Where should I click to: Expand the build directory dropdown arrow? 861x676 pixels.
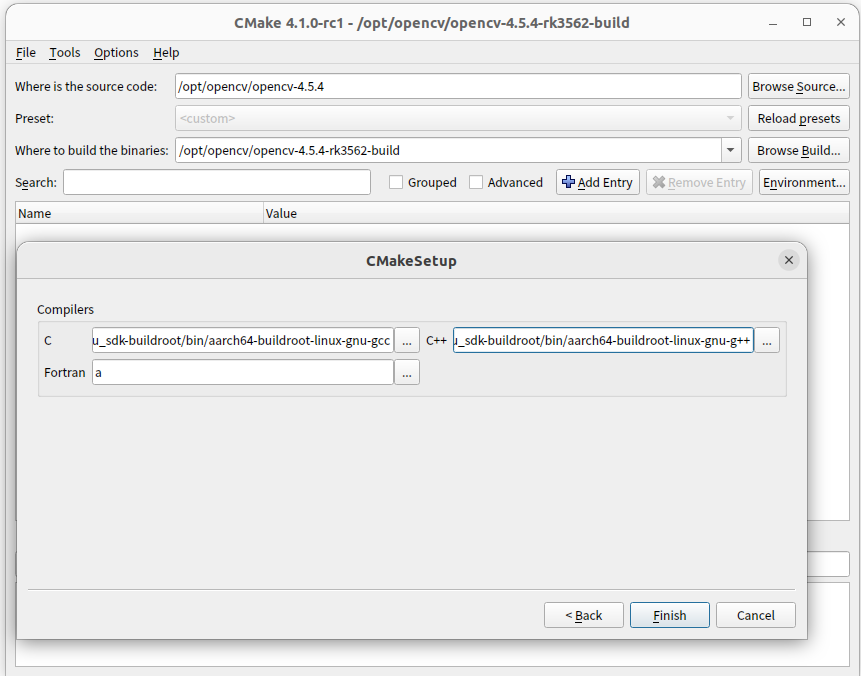pyautogui.click(x=731, y=150)
